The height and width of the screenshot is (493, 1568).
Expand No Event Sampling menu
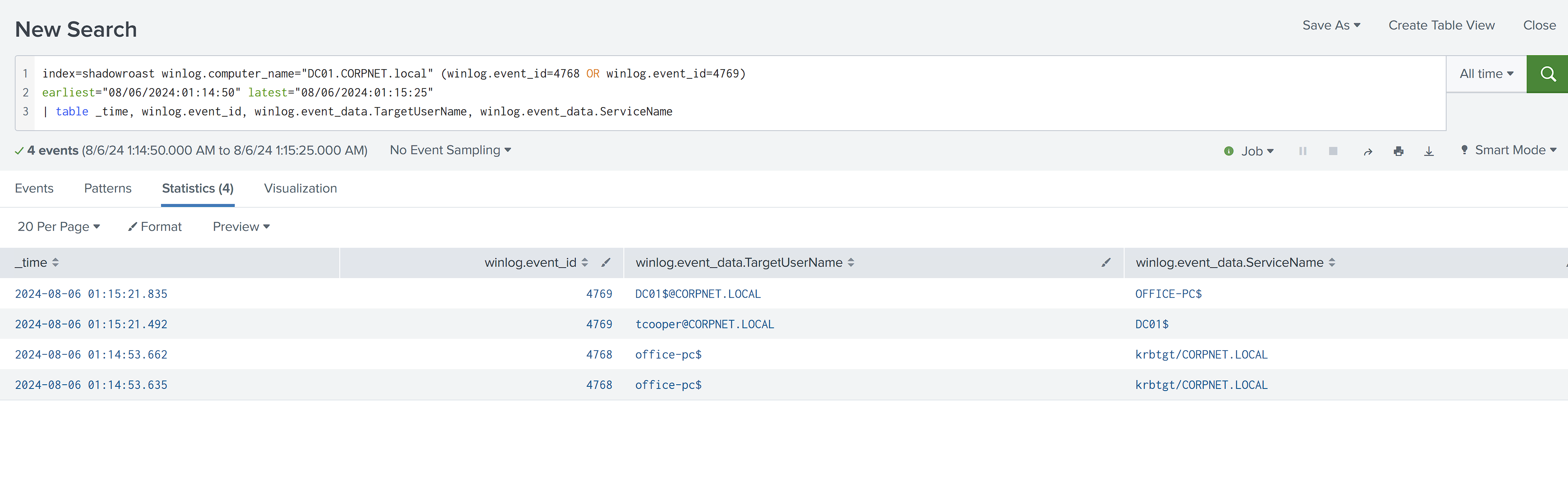[x=451, y=150]
